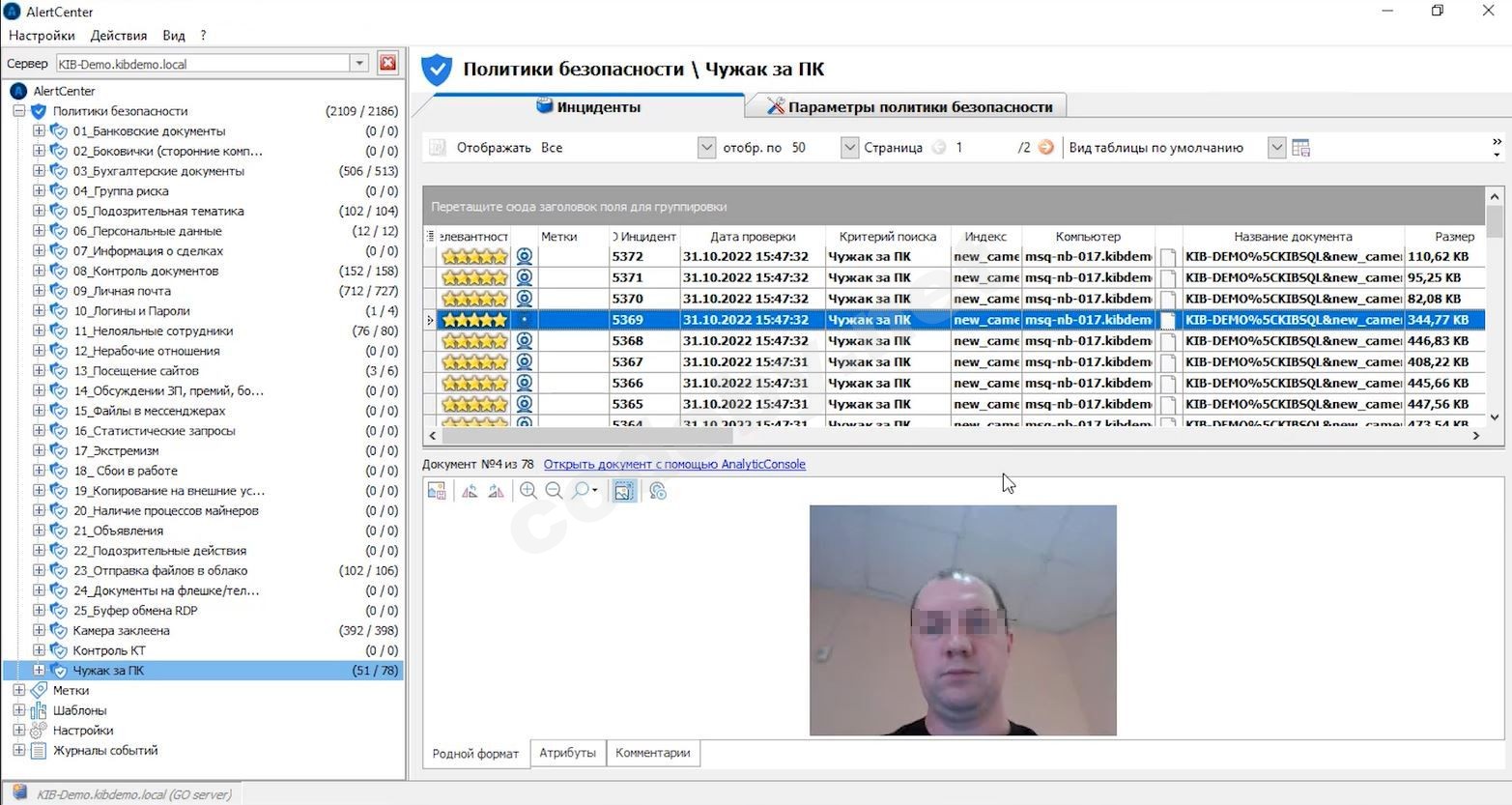
Task: Sort table by Компьютер column header
Action: [x=1088, y=236]
